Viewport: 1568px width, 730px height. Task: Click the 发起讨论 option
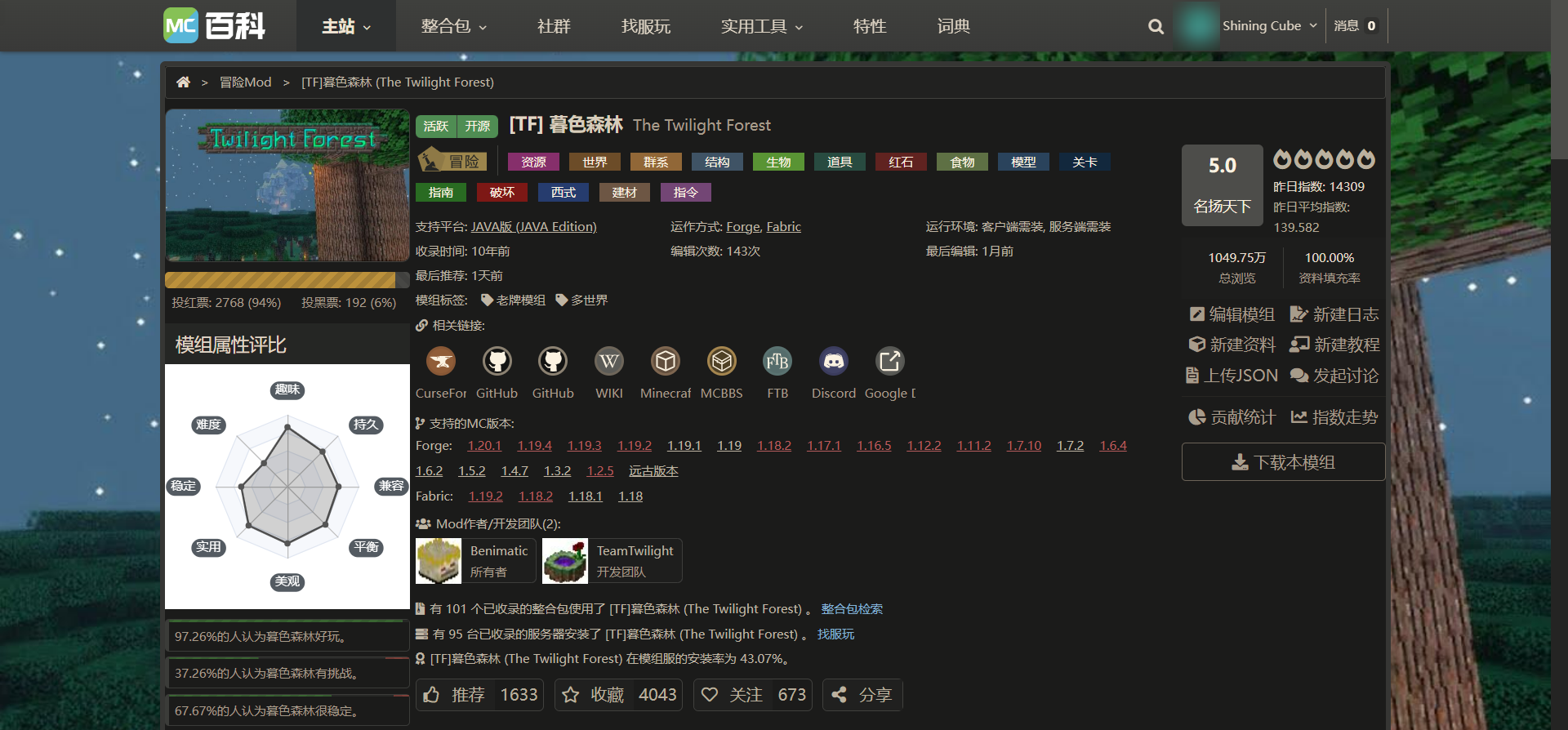point(1334,376)
